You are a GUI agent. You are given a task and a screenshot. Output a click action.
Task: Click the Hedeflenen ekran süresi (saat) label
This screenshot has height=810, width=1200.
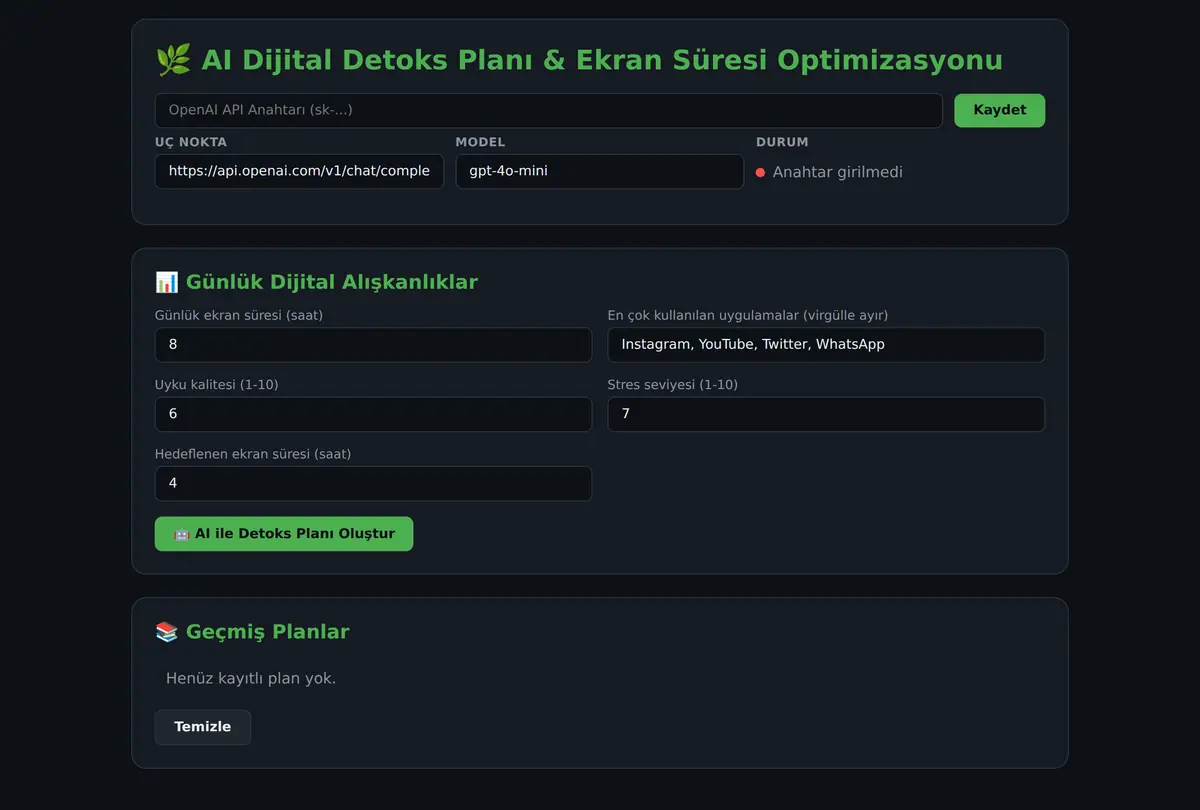click(x=253, y=453)
